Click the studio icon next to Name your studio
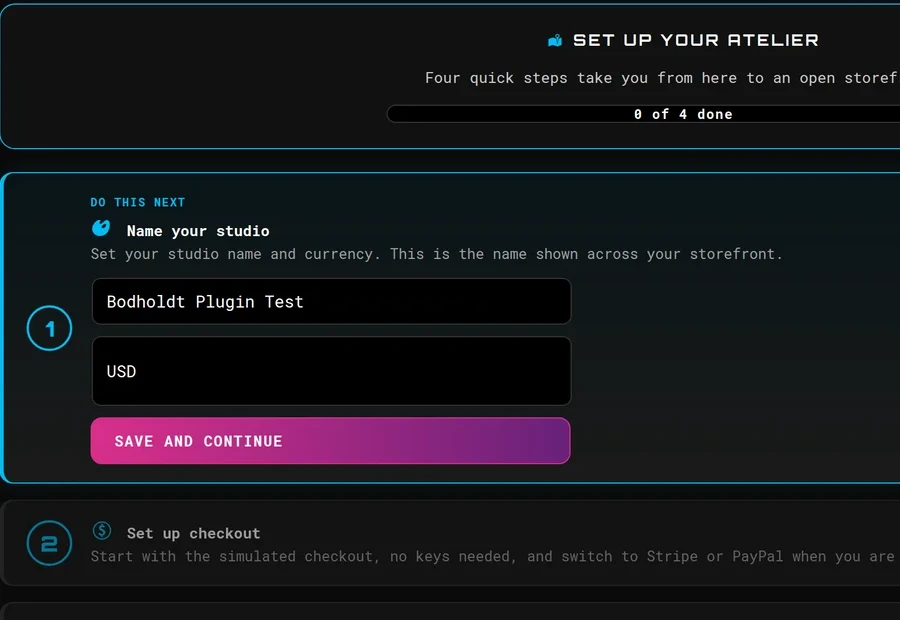 tap(101, 228)
